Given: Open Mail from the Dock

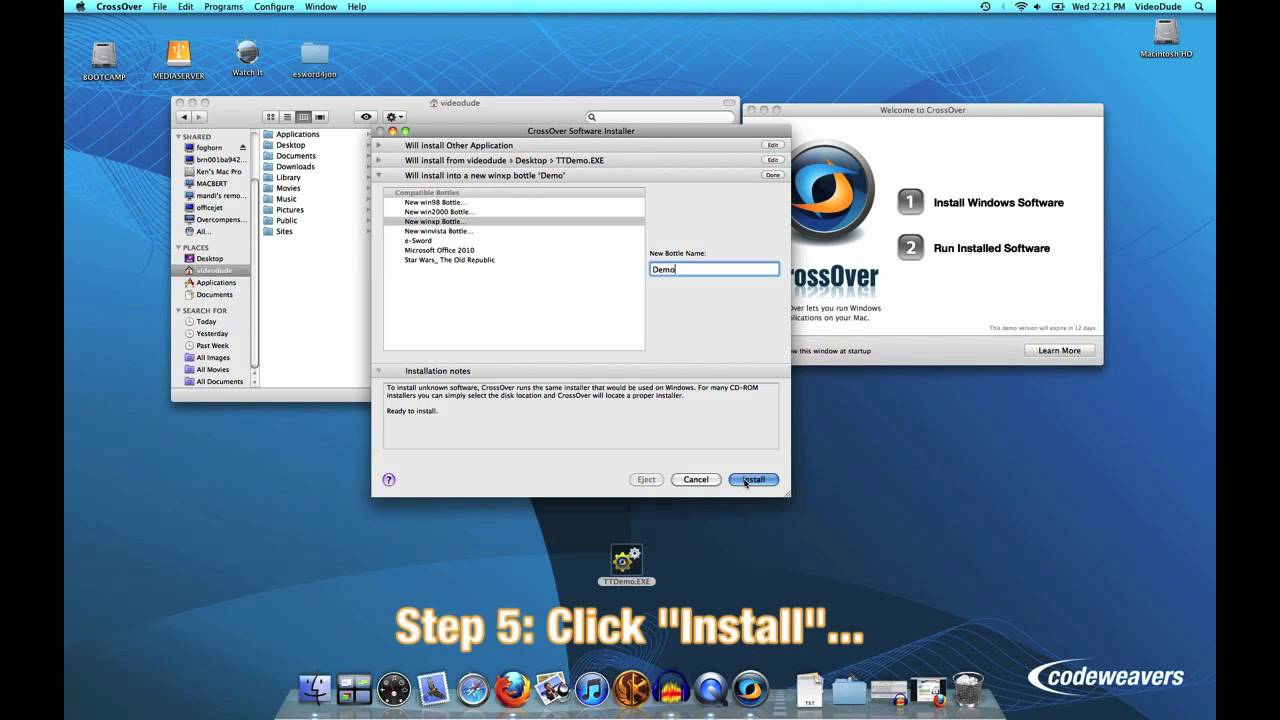Looking at the screenshot, I should coord(433,688).
